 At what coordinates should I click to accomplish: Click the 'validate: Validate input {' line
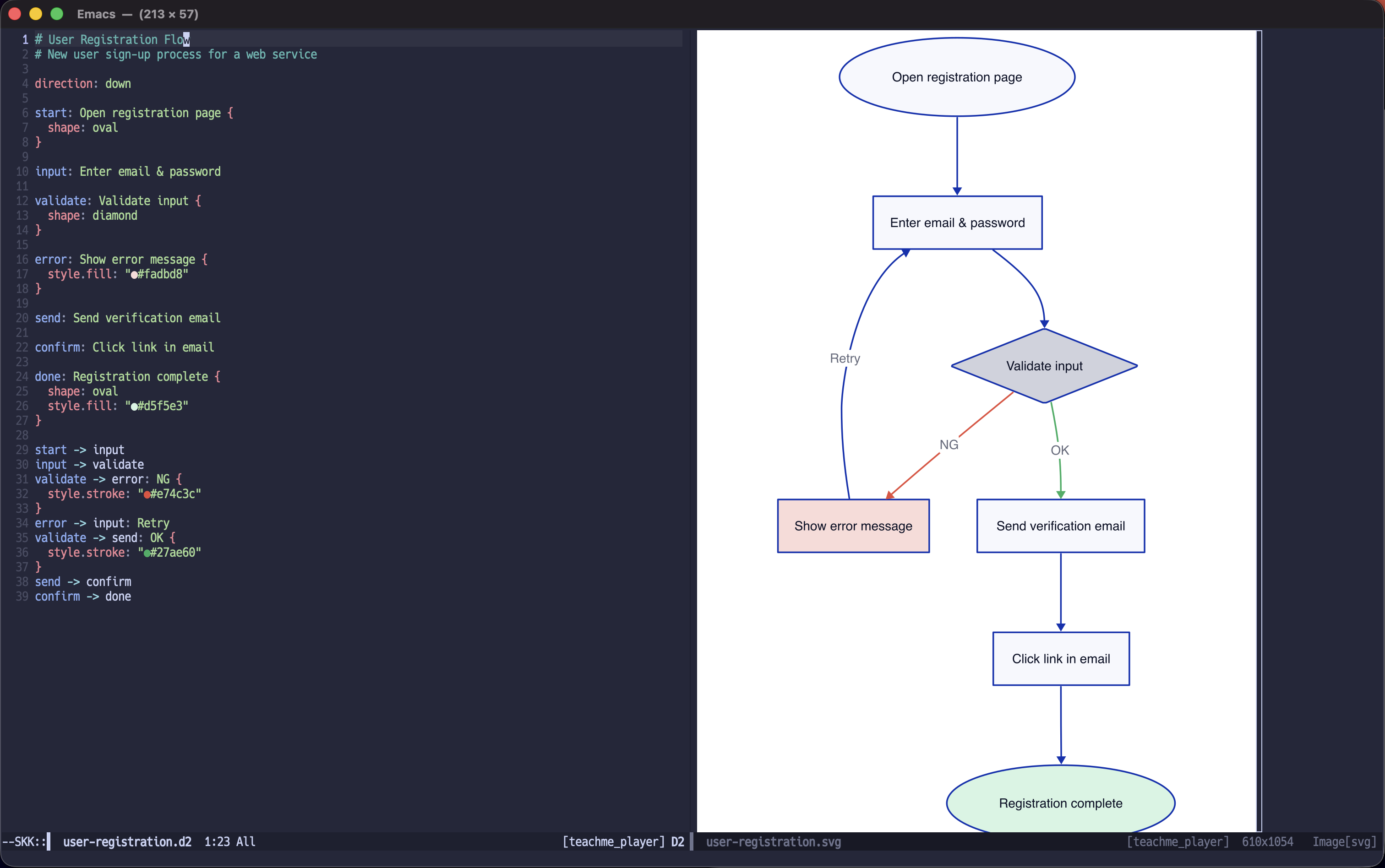tap(118, 201)
